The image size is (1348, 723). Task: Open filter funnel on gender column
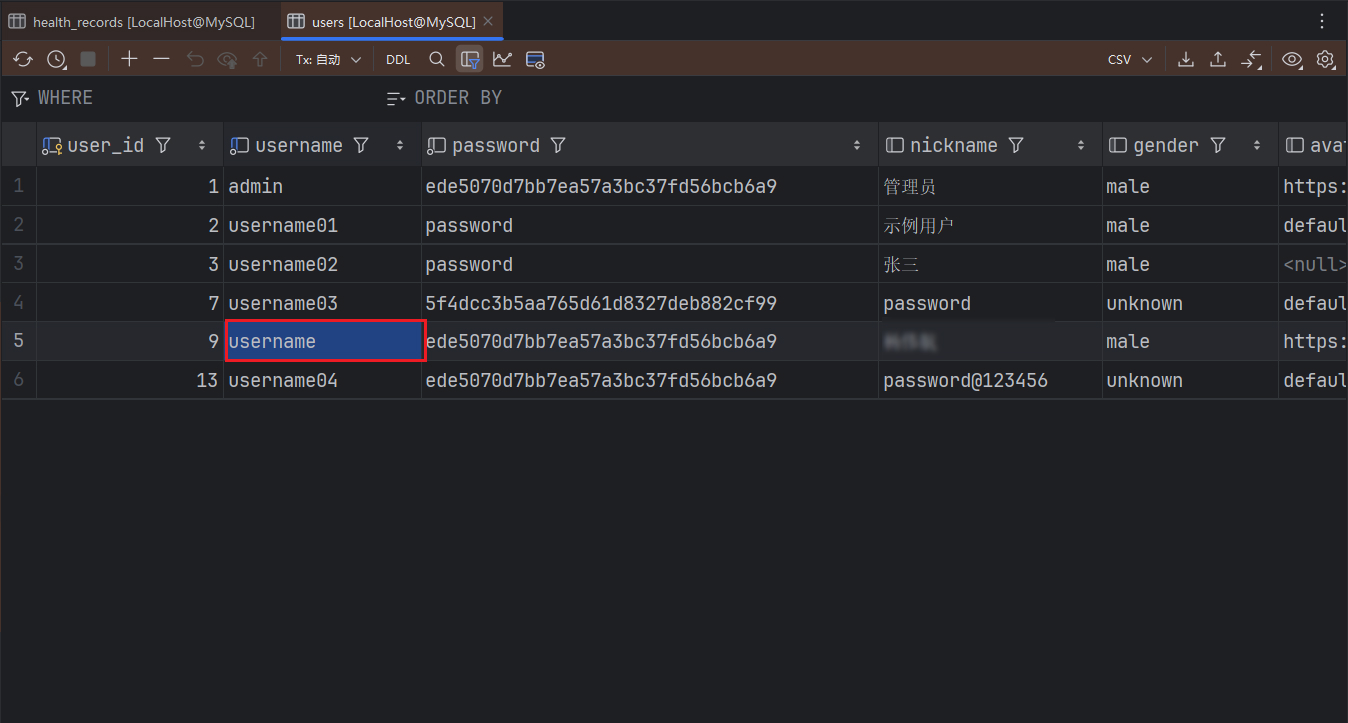pos(1218,145)
